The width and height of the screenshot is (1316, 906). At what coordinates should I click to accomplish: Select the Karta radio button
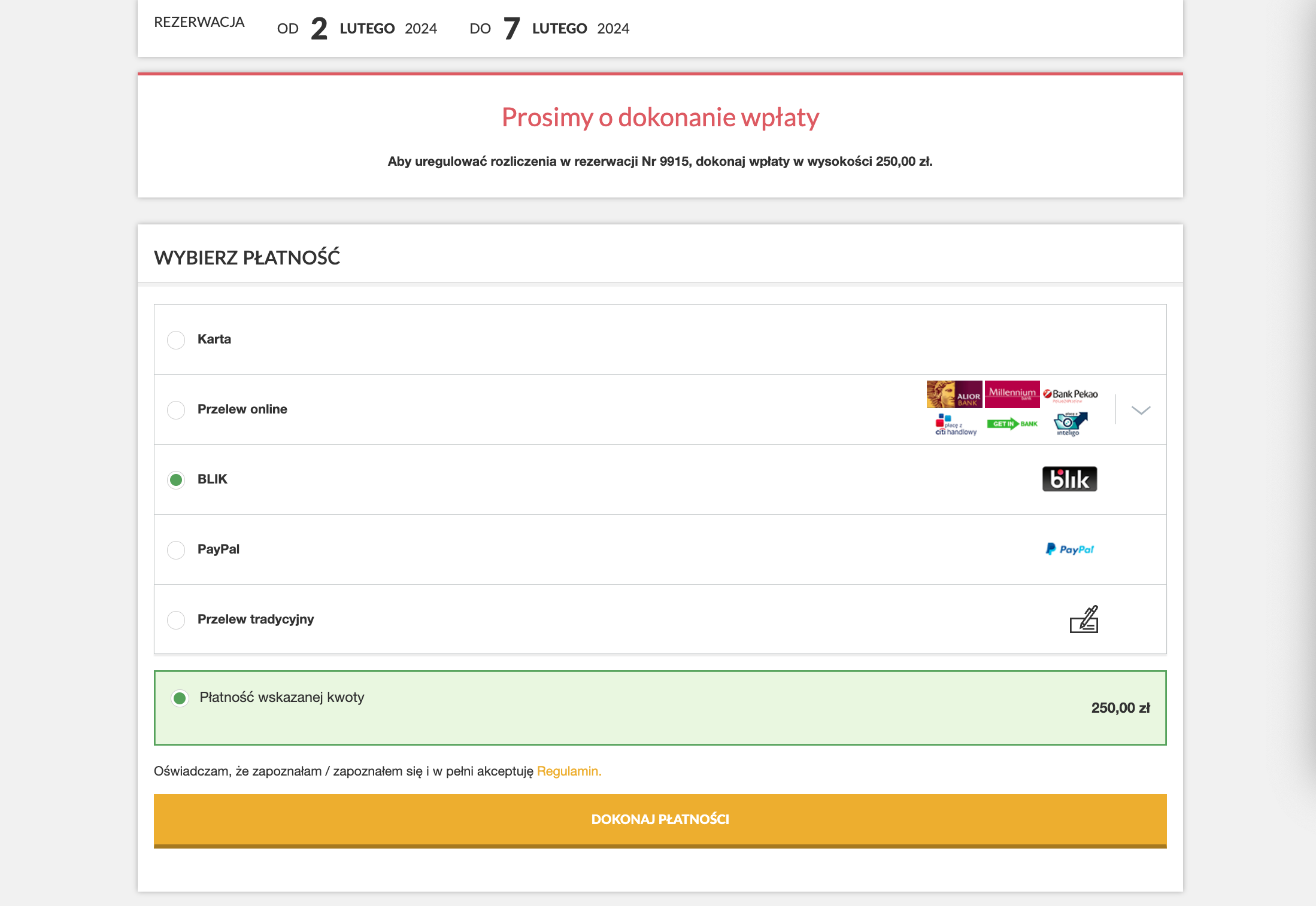(x=176, y=340)
